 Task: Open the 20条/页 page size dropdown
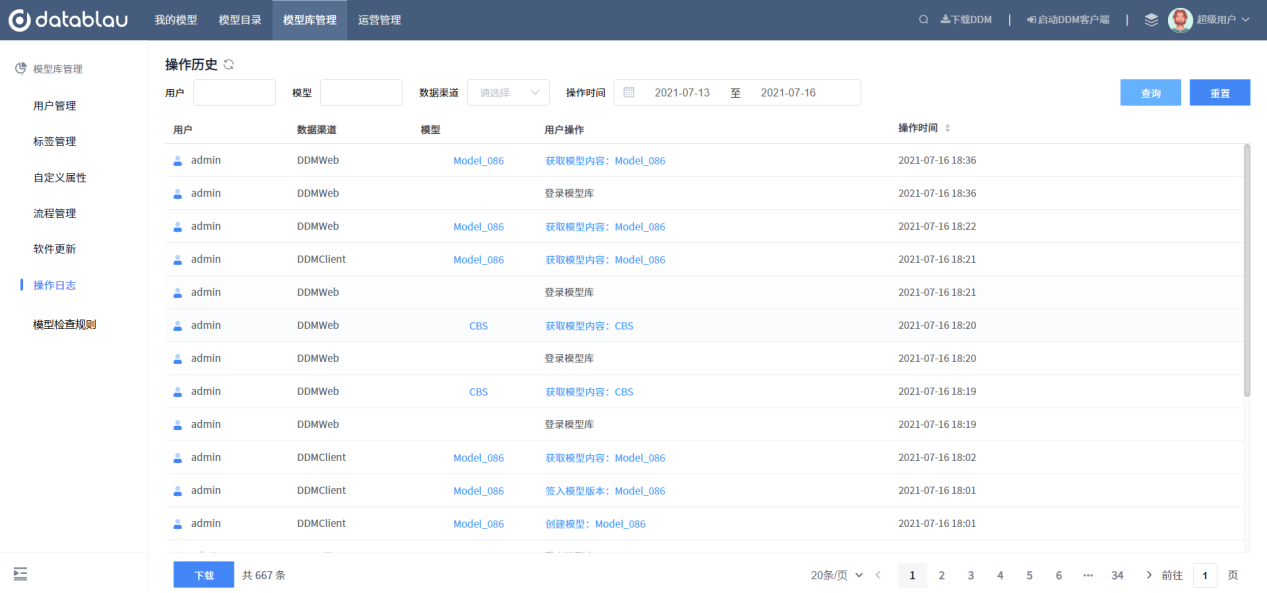[x=837, y=576]
